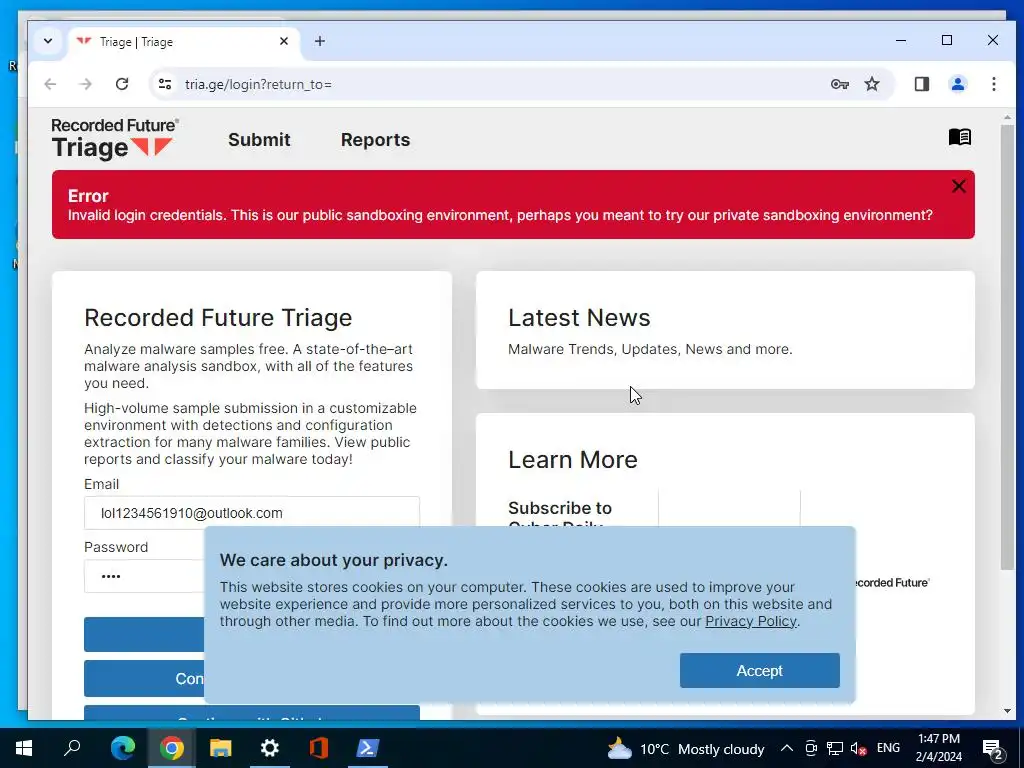Open Windows taskbar search
1024x768 pixels.
[72, 748]
